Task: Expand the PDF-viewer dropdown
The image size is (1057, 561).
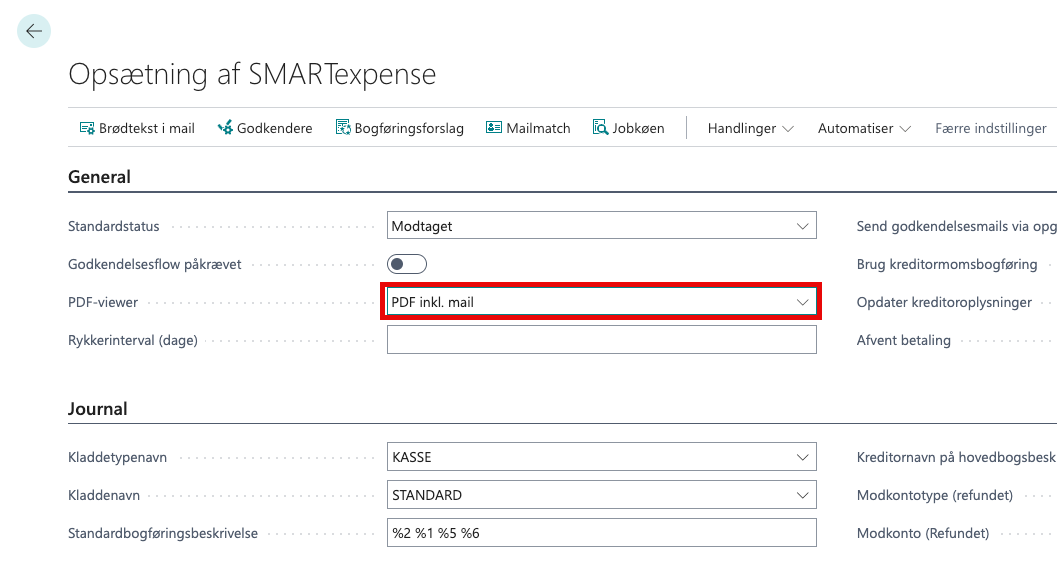Action: coord(802,302)
